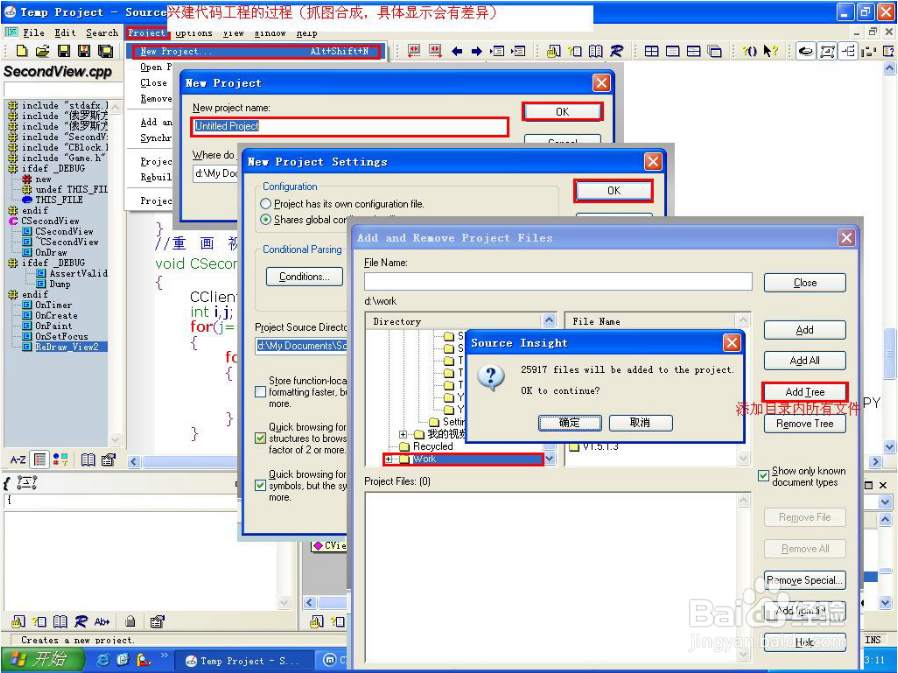Screen dimensions: 898x673
Task: Click the curly brace icon in context window
Action: (7, 483)
